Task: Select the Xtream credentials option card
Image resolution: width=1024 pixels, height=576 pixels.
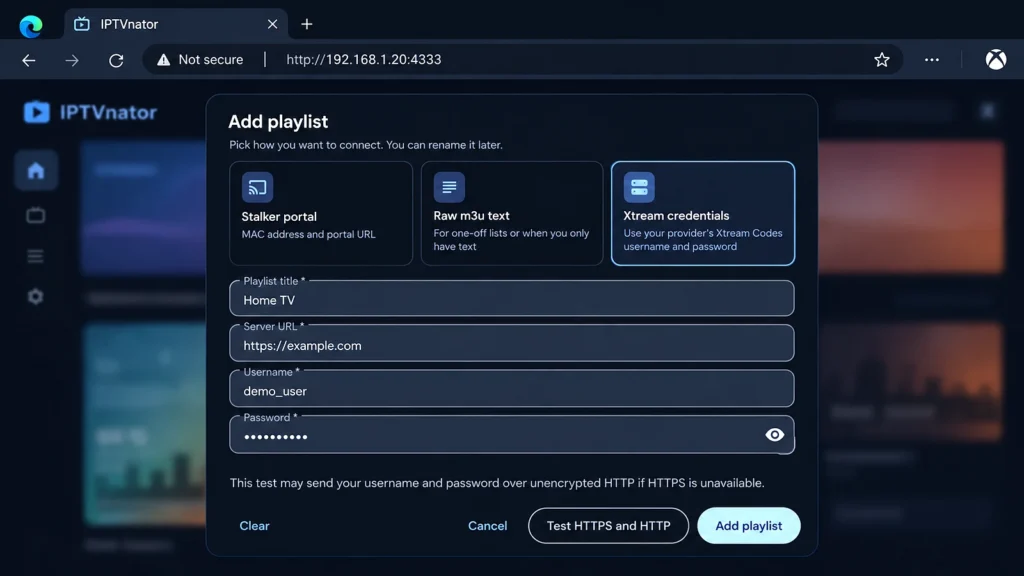Action: pyautogui.click(x=703, y=214)
